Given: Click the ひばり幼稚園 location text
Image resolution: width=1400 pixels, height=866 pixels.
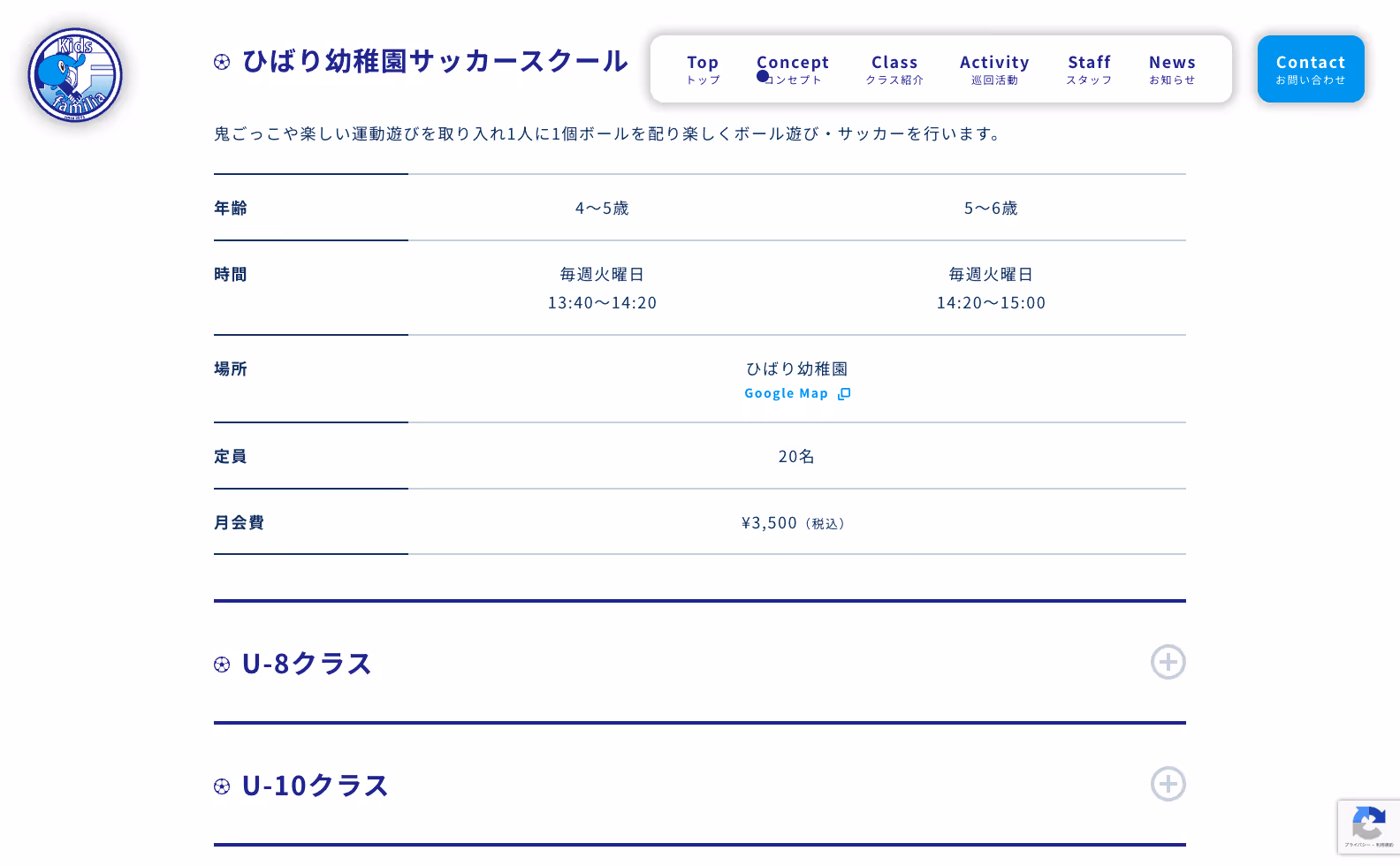Looking at the screenshot, I should click(797, 369).
